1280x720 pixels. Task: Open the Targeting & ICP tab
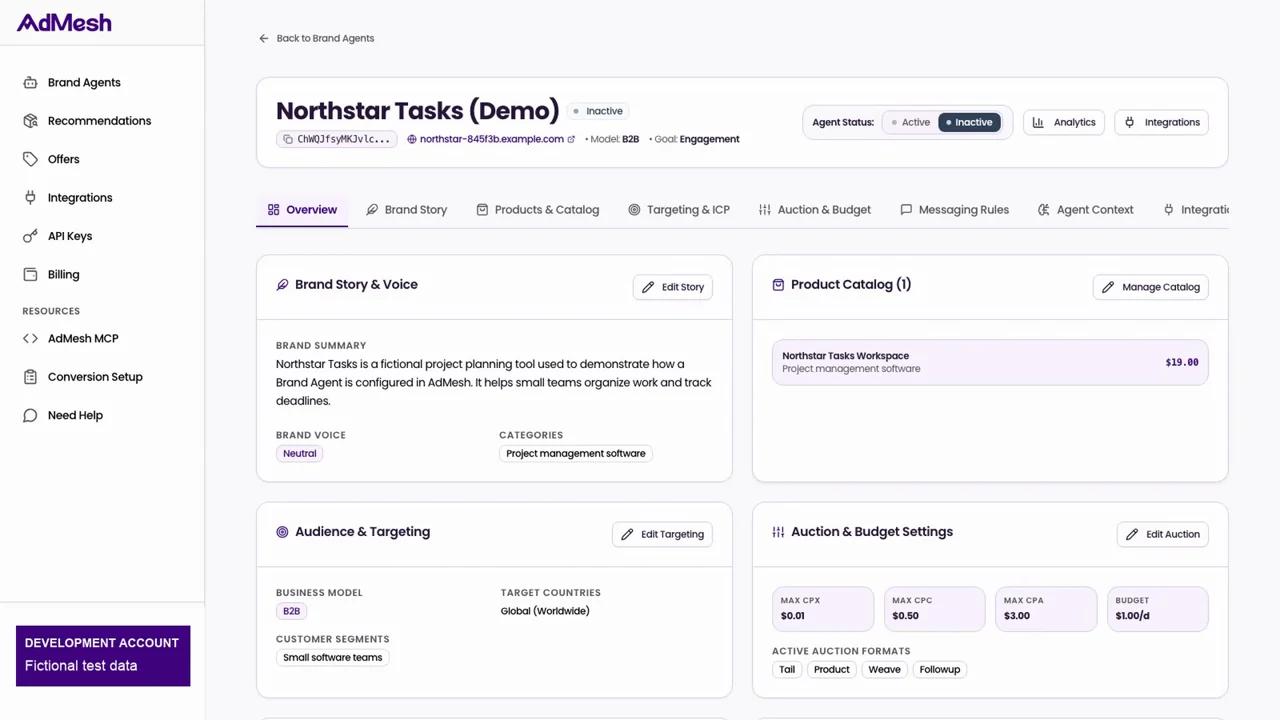[678, 210]
